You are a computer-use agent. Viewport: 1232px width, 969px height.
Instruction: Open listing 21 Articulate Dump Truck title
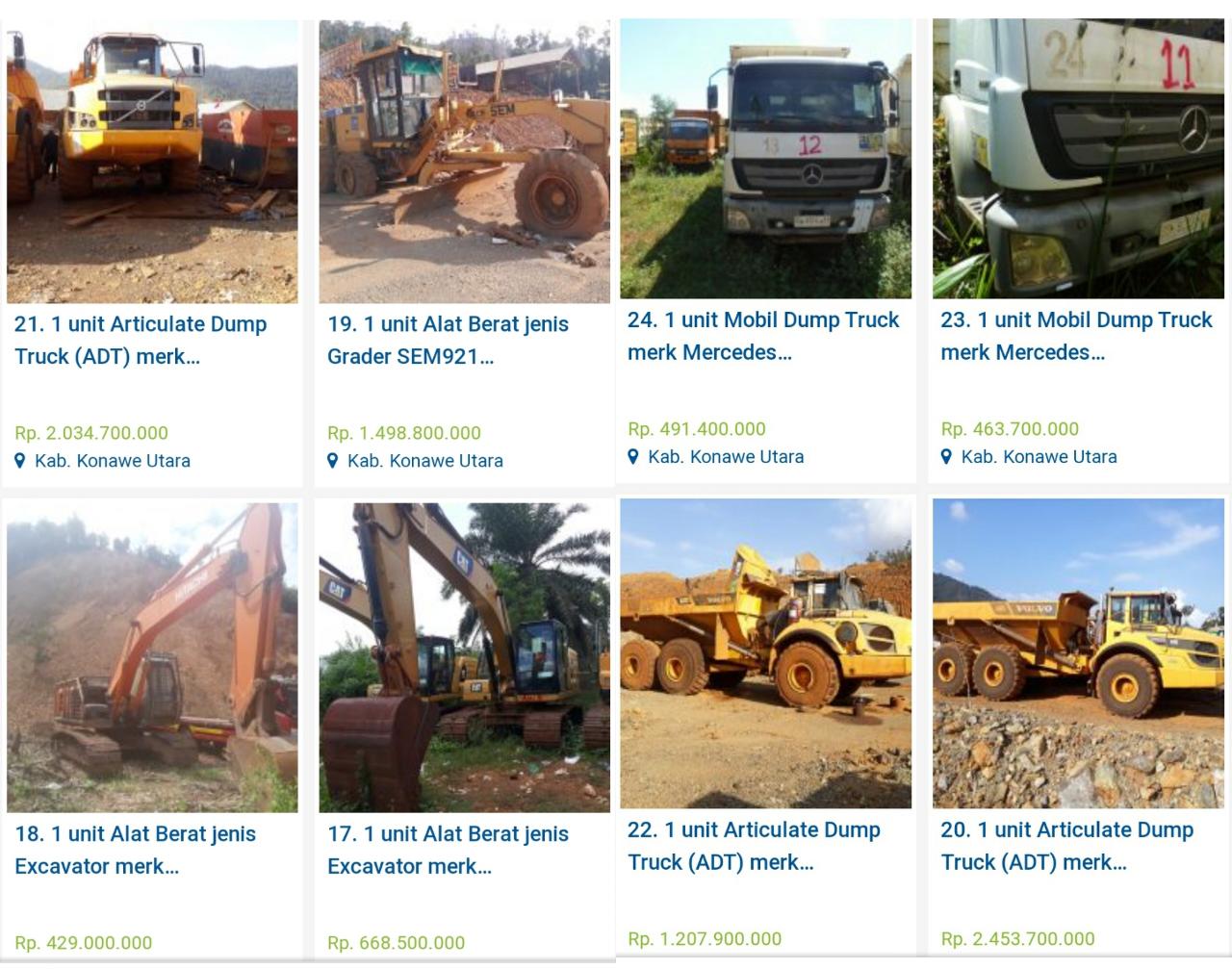click(x=141, y=341)
